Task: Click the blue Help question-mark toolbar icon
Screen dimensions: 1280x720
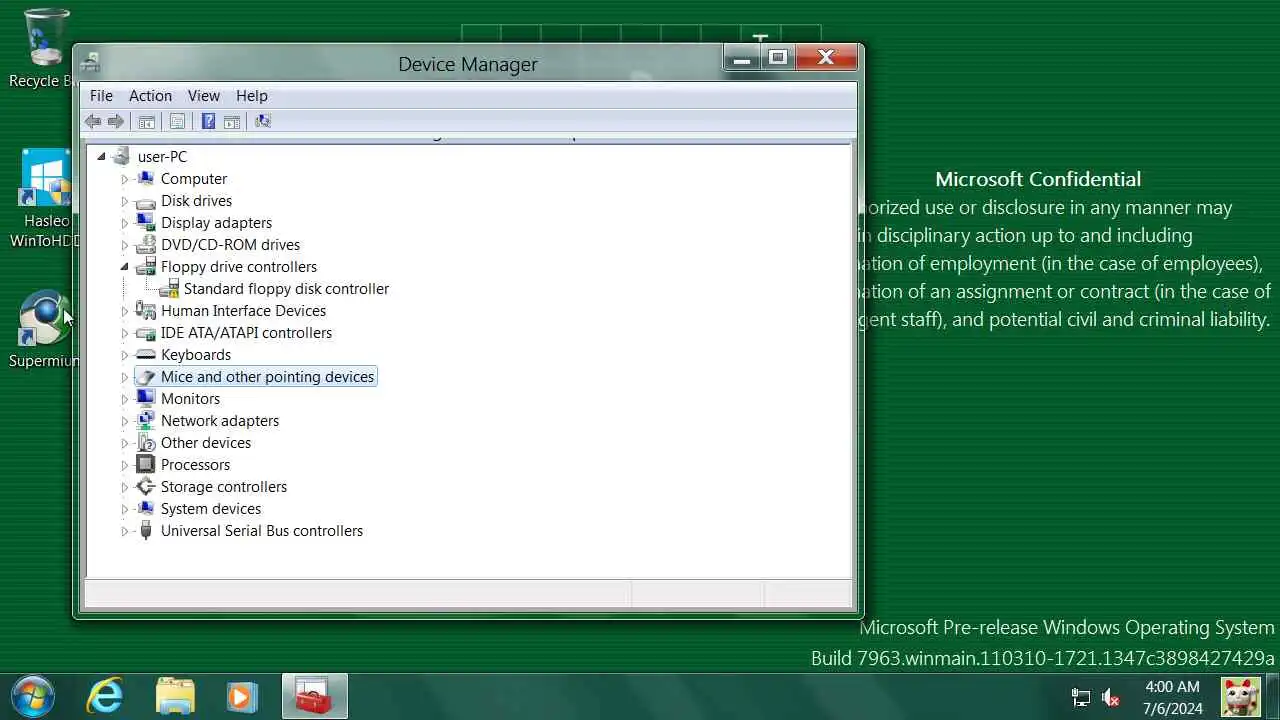Action: point(208,121)
